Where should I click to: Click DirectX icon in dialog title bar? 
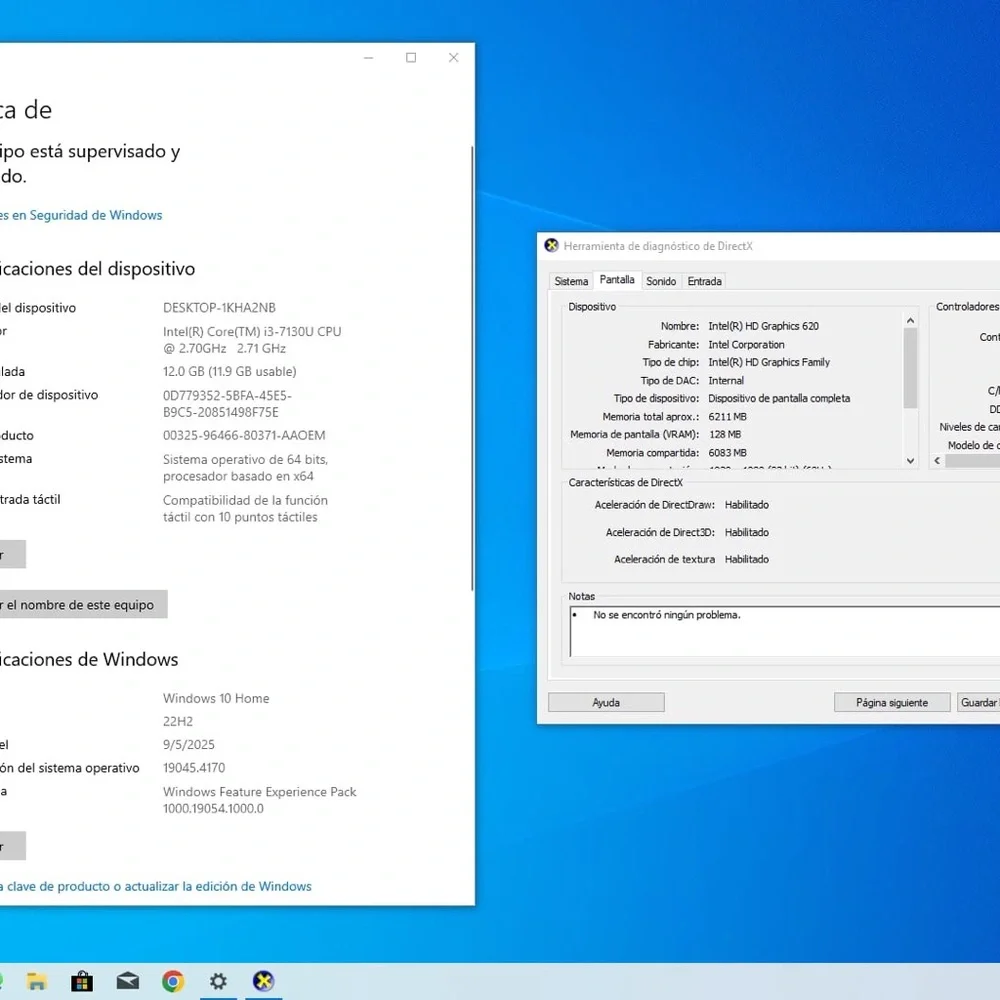(x=552, y=246)
